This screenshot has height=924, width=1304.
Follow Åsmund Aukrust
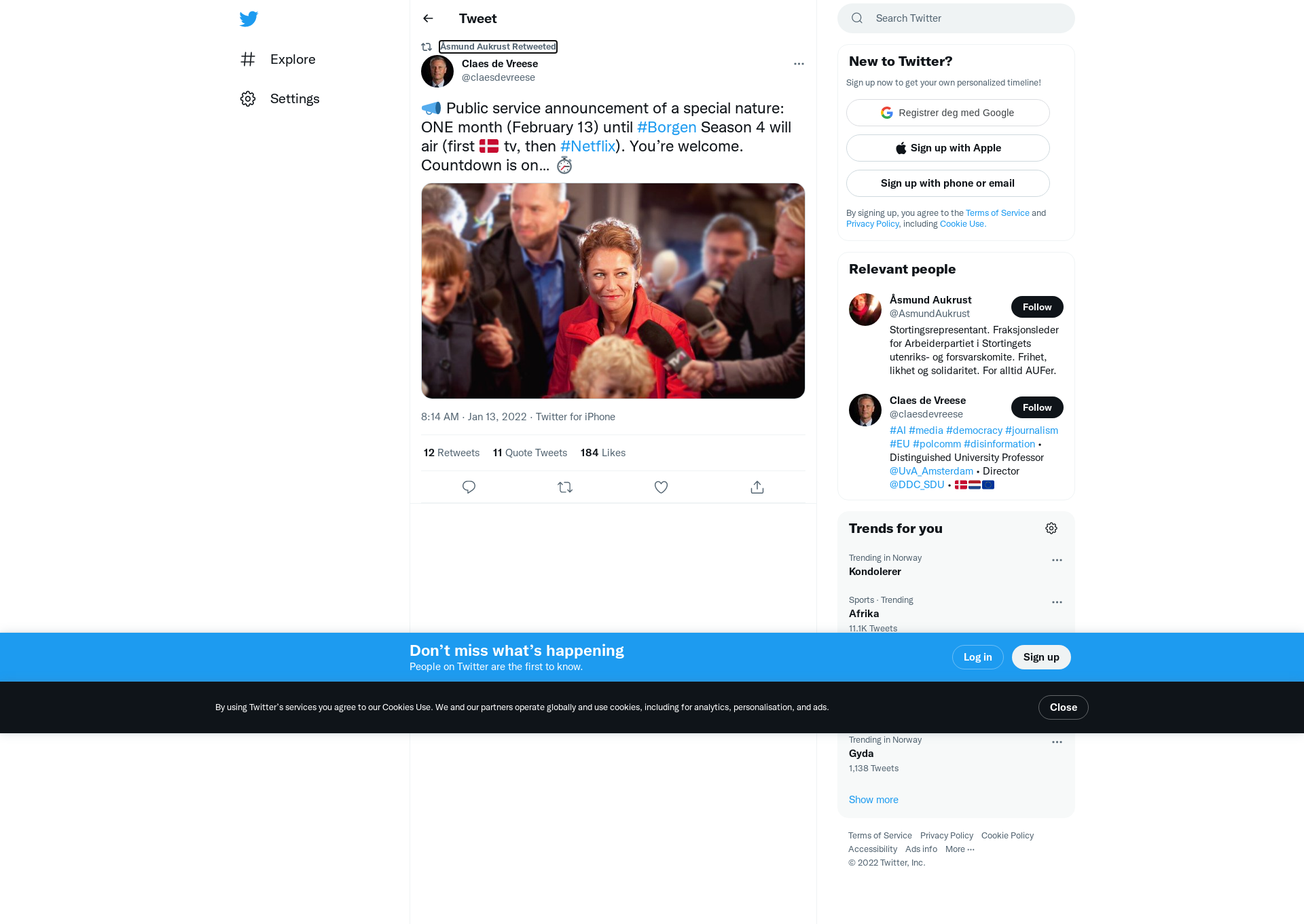coord(1037,307)
